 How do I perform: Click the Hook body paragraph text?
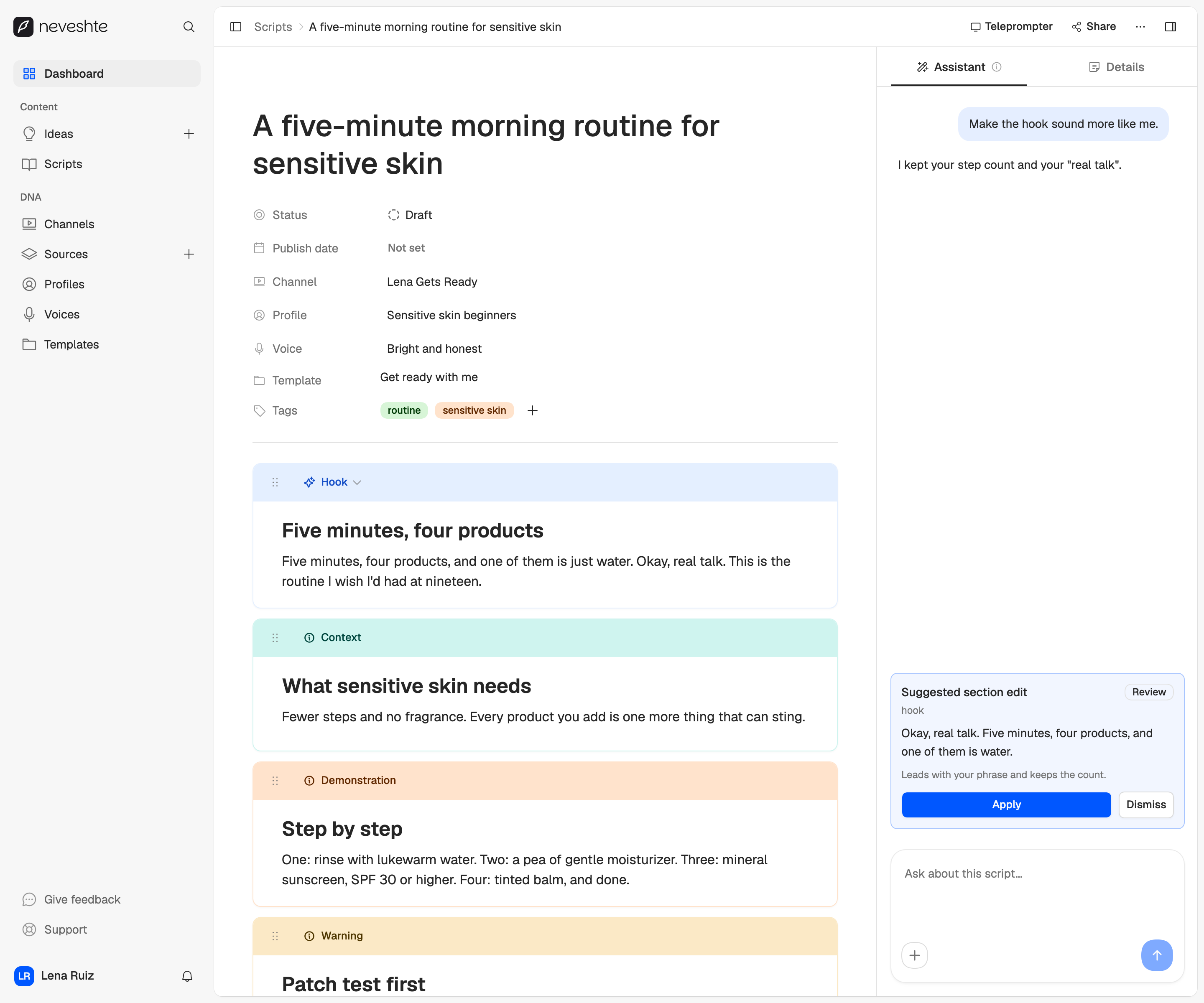tap(536, 571)
